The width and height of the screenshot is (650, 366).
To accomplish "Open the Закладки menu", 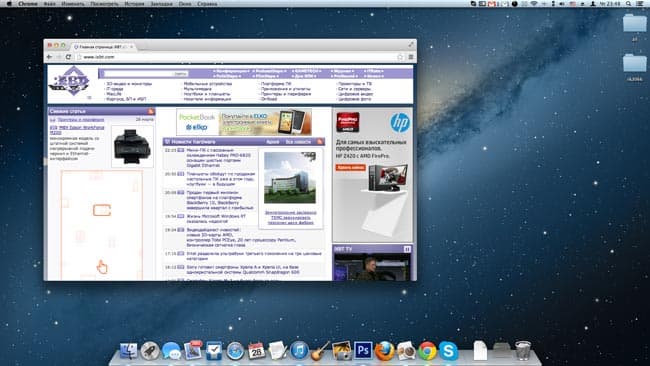I will coord(161,4).
